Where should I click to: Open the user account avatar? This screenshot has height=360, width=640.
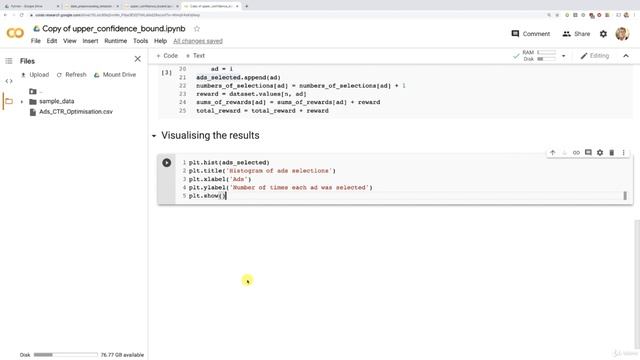(x=622, y=34)
